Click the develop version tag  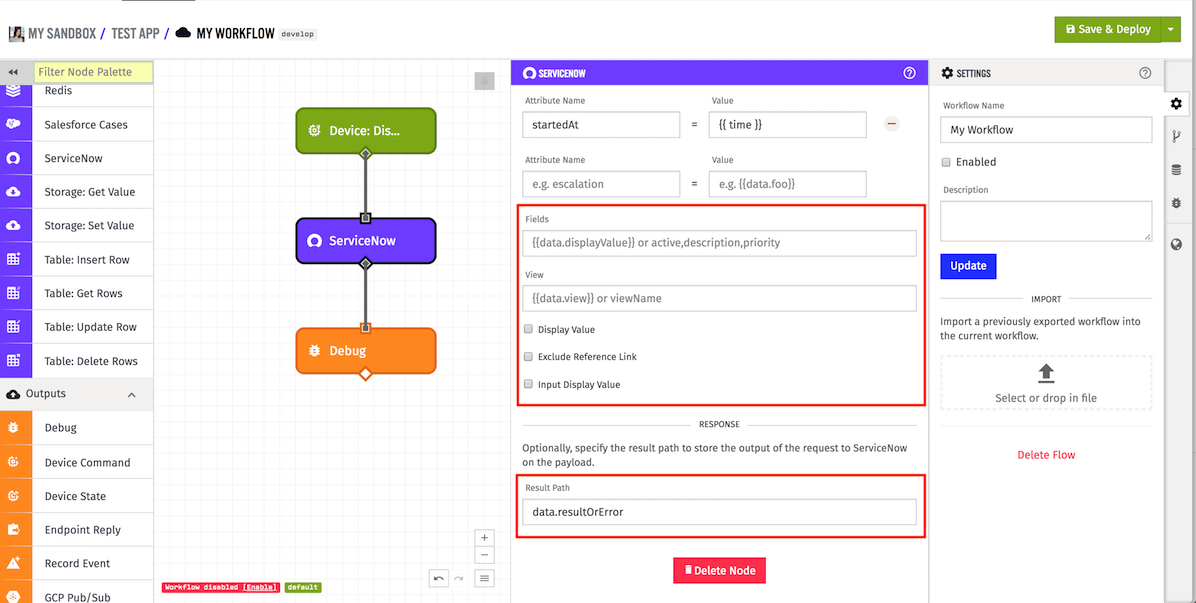297,34
